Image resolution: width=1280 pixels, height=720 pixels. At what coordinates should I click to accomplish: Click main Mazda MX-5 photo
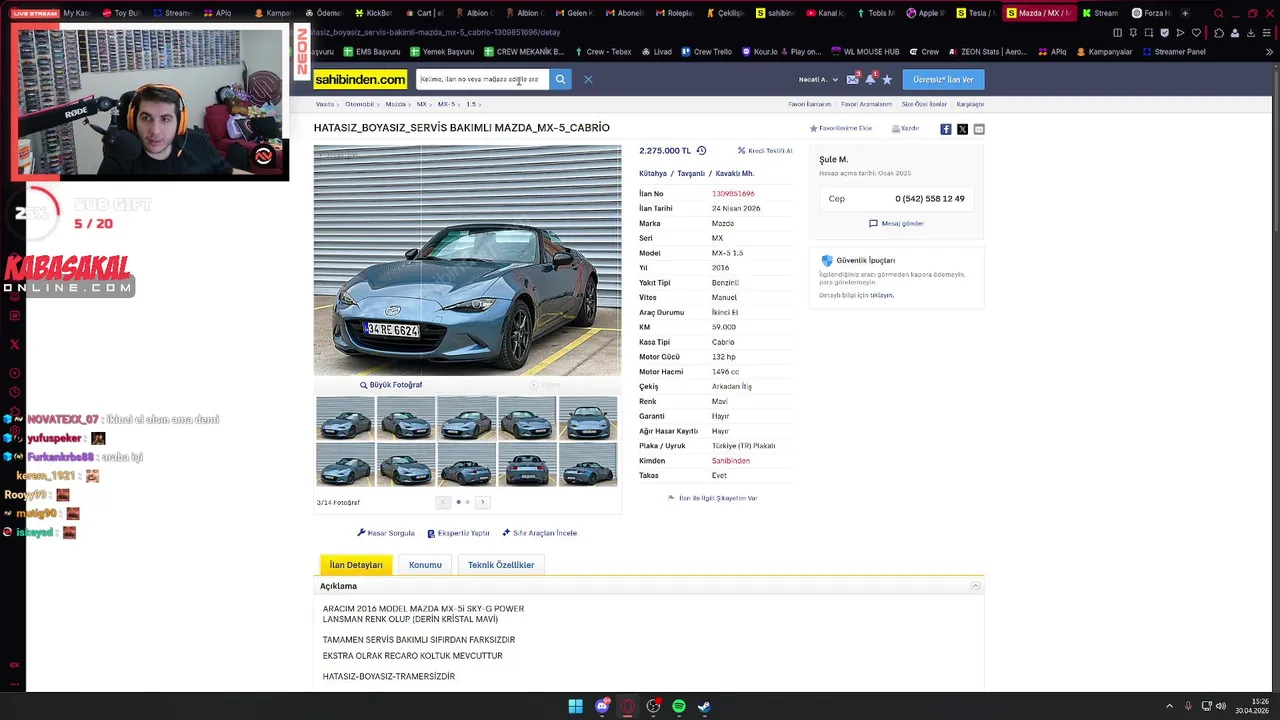(x=467, y=260)
